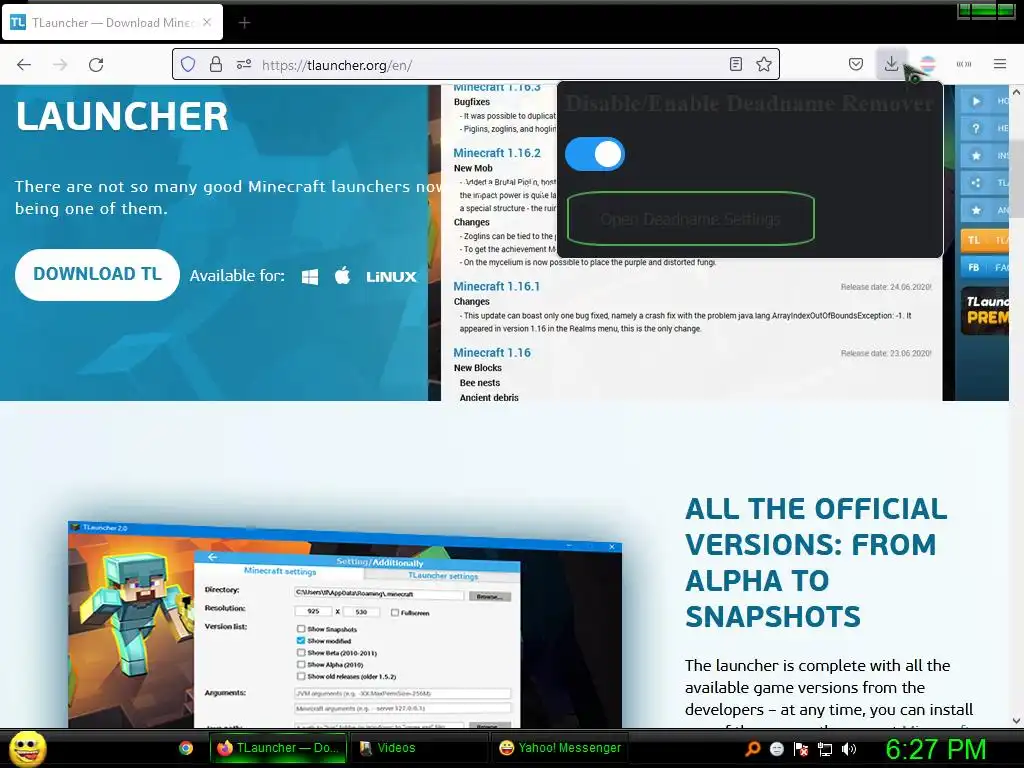Close the TLauncher browser tab
The image size is (1024, 768).
207,22
